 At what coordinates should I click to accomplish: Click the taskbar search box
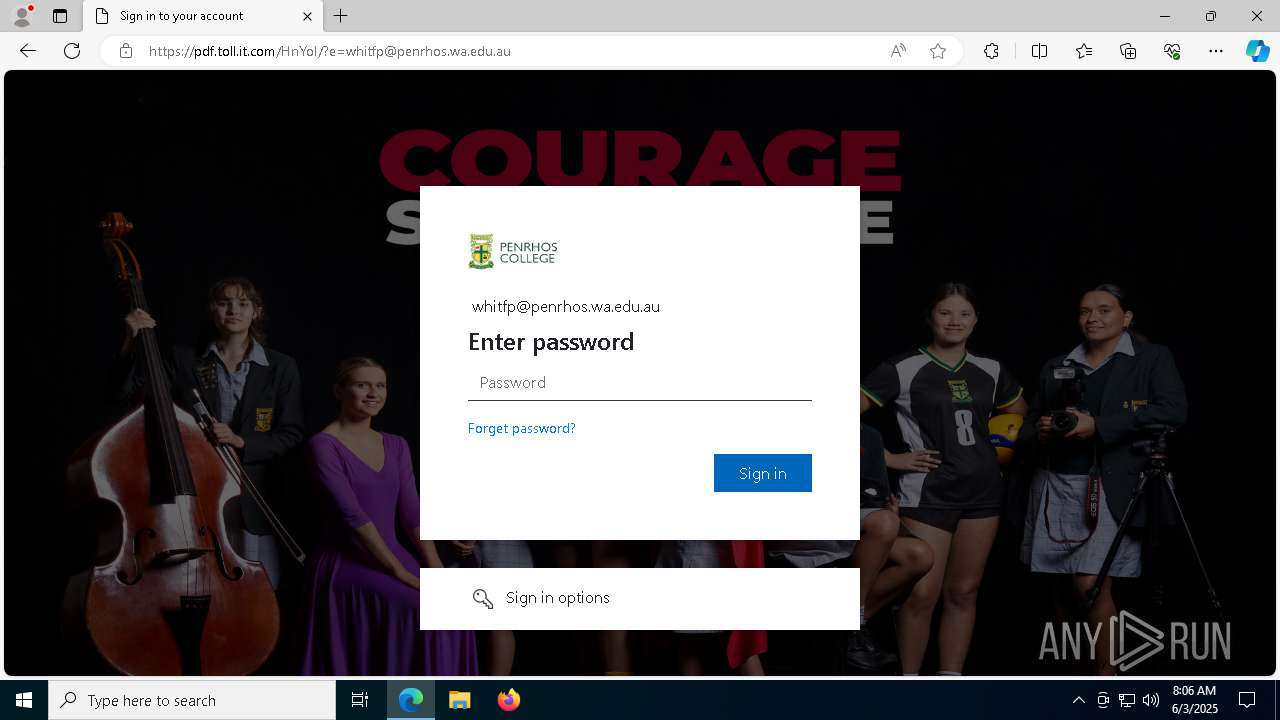pos(192,700)
